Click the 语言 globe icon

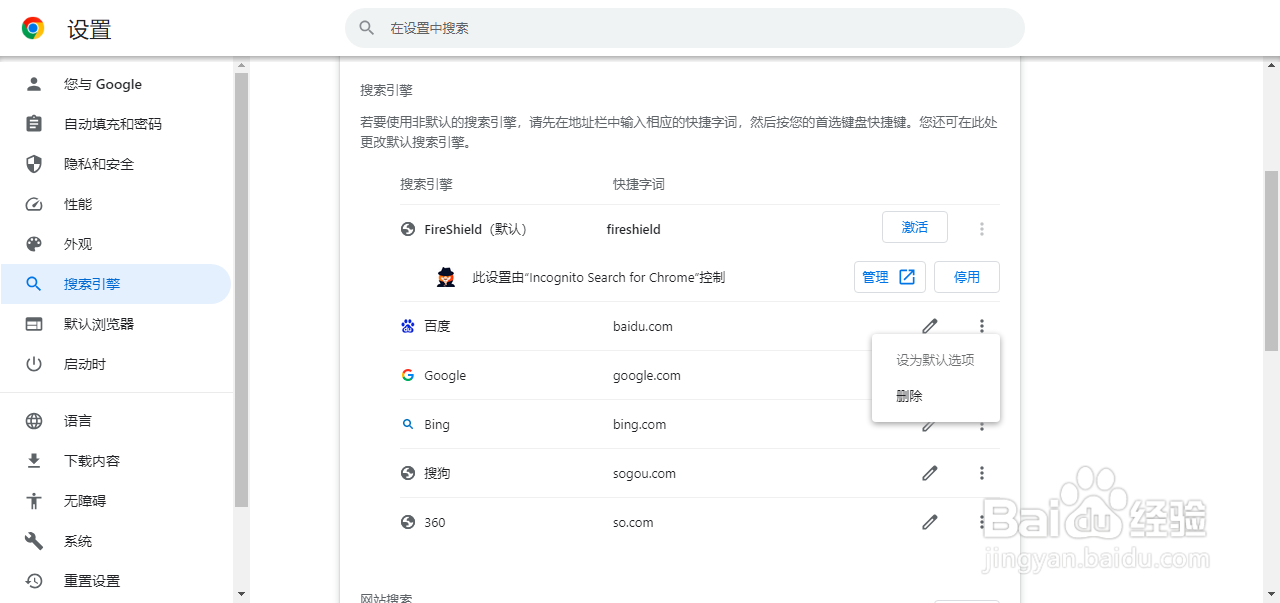tap(34, 421)
